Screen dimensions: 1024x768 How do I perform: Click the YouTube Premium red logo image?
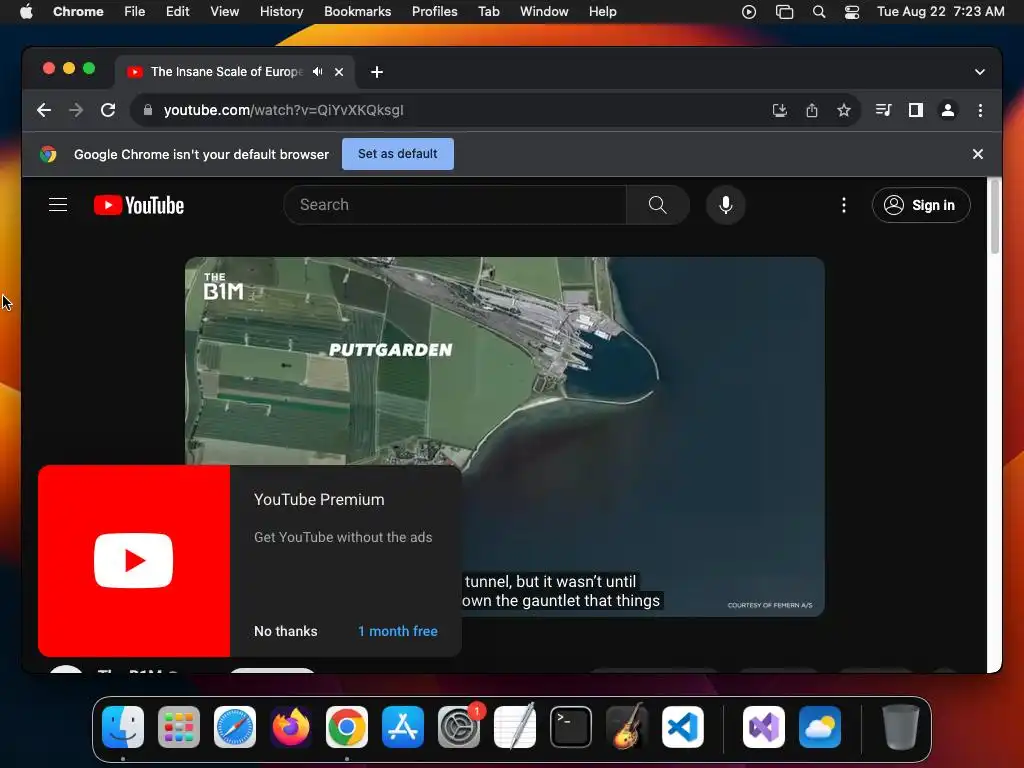(134, 561)
